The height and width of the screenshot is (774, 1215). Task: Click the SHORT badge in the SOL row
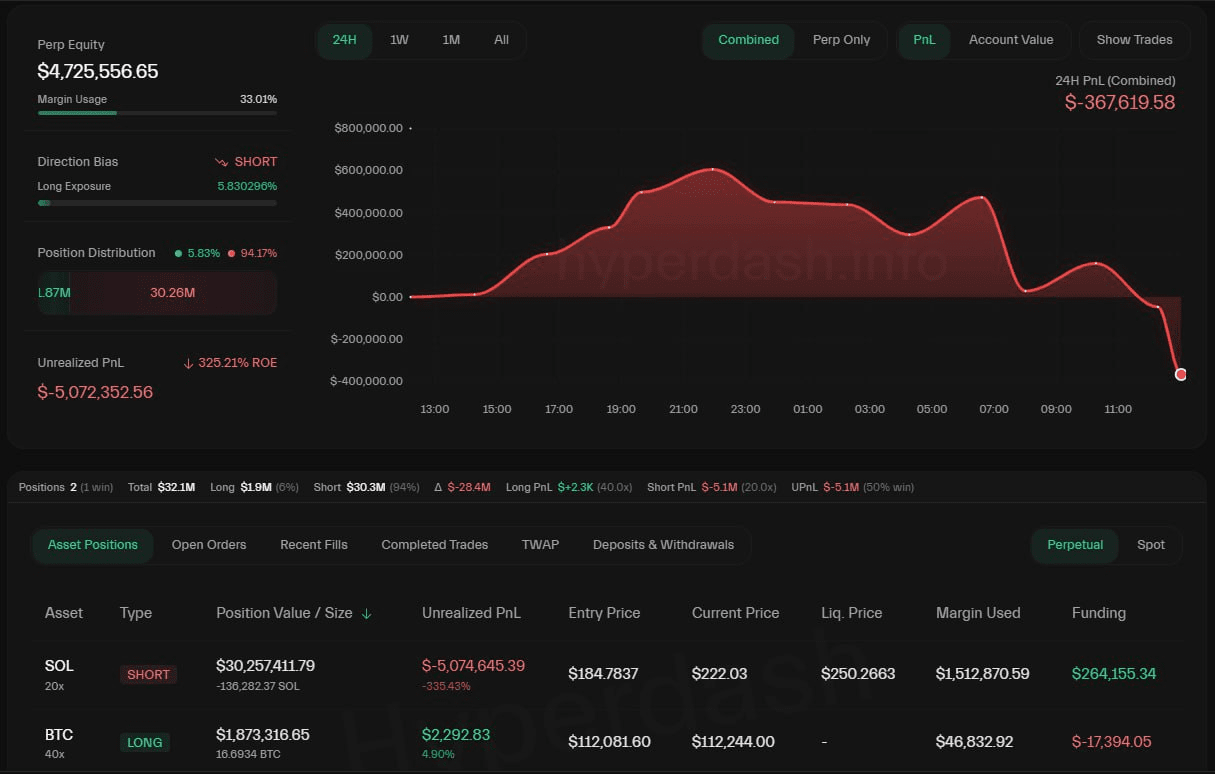click(x=148, y=674)
